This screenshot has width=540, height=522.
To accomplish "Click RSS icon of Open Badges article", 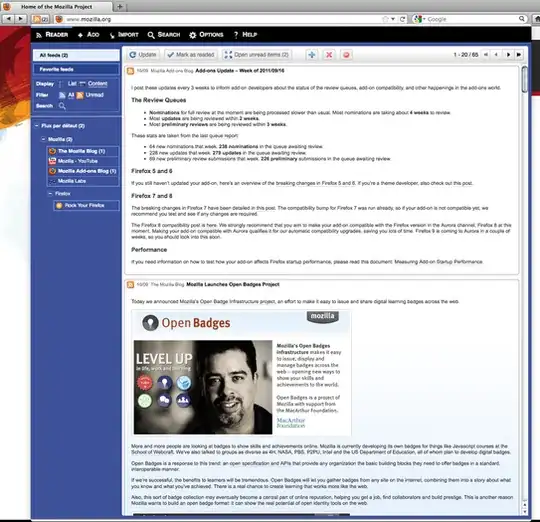I will [x=130, y=284].
